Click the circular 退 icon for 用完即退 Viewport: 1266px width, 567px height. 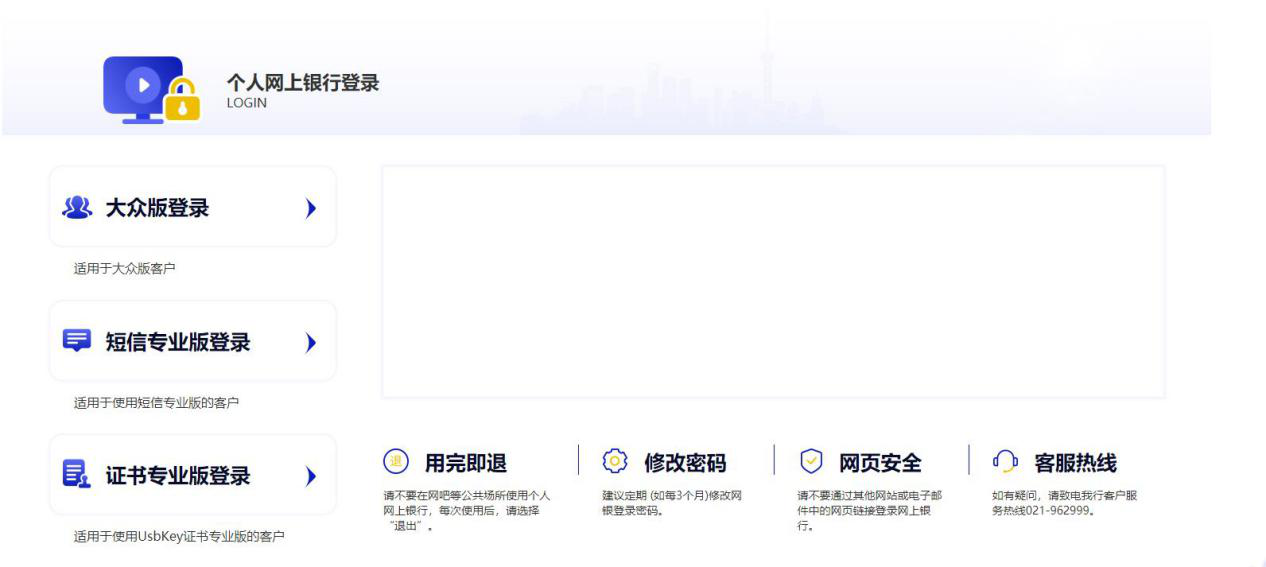coord(397,462)
